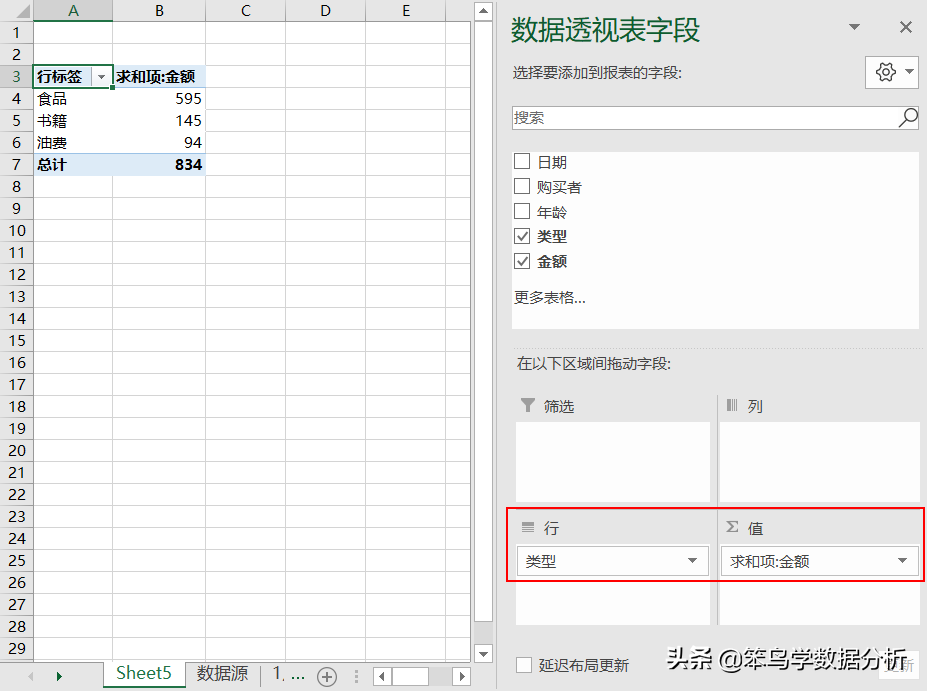Check the 年龄 field checkbox

(522, 211)
